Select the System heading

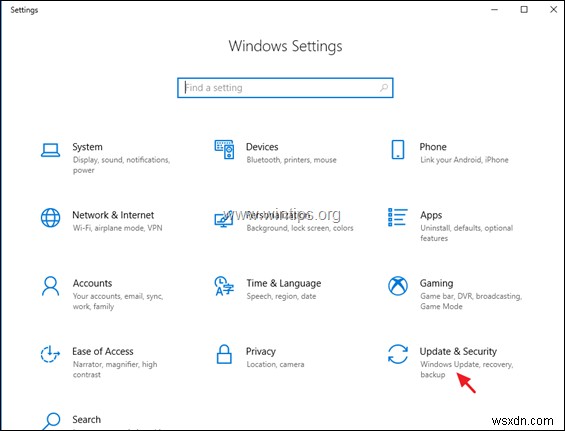click(x=87, y=147)
